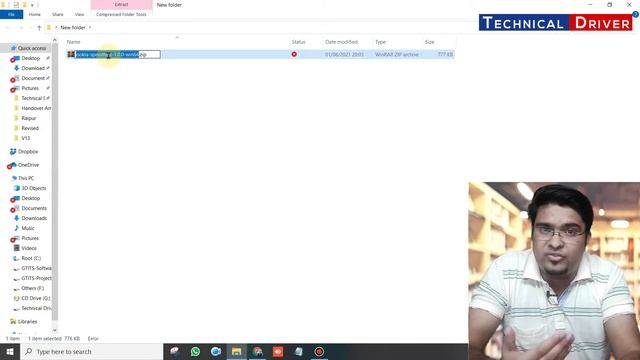The image size is (640, 360).
Task: Open pinned Download folder under Quick access
Action: pyautogui.click(x=33, y=68)
